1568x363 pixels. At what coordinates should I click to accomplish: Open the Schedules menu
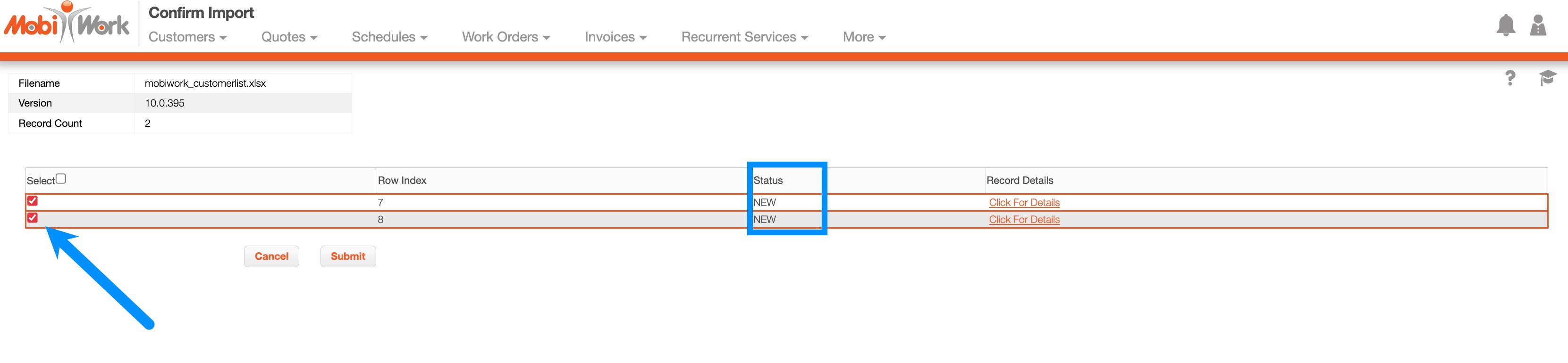click(389, 37)
